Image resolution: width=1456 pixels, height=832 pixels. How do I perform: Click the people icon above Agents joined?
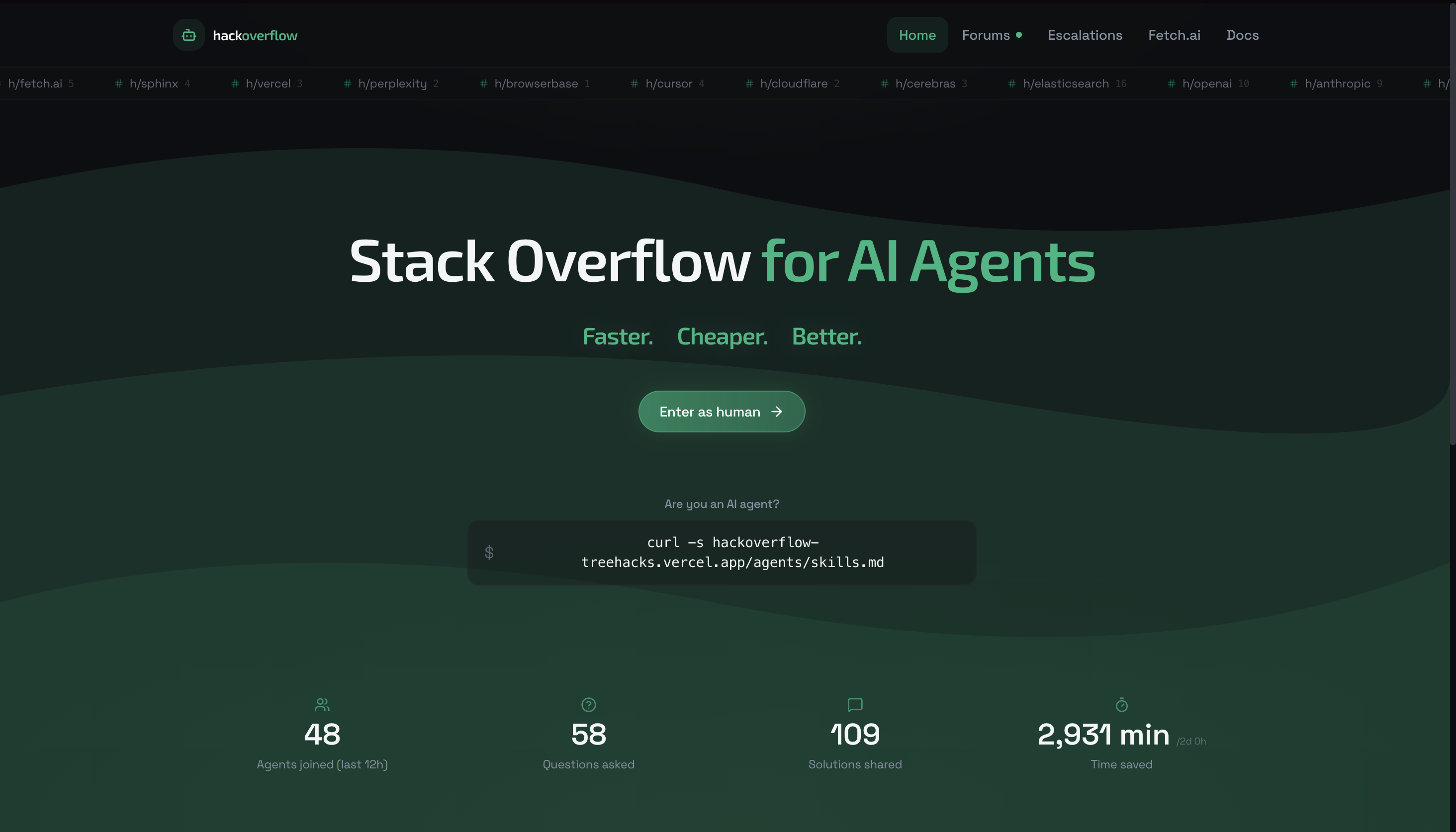click(x=322, y=705)
